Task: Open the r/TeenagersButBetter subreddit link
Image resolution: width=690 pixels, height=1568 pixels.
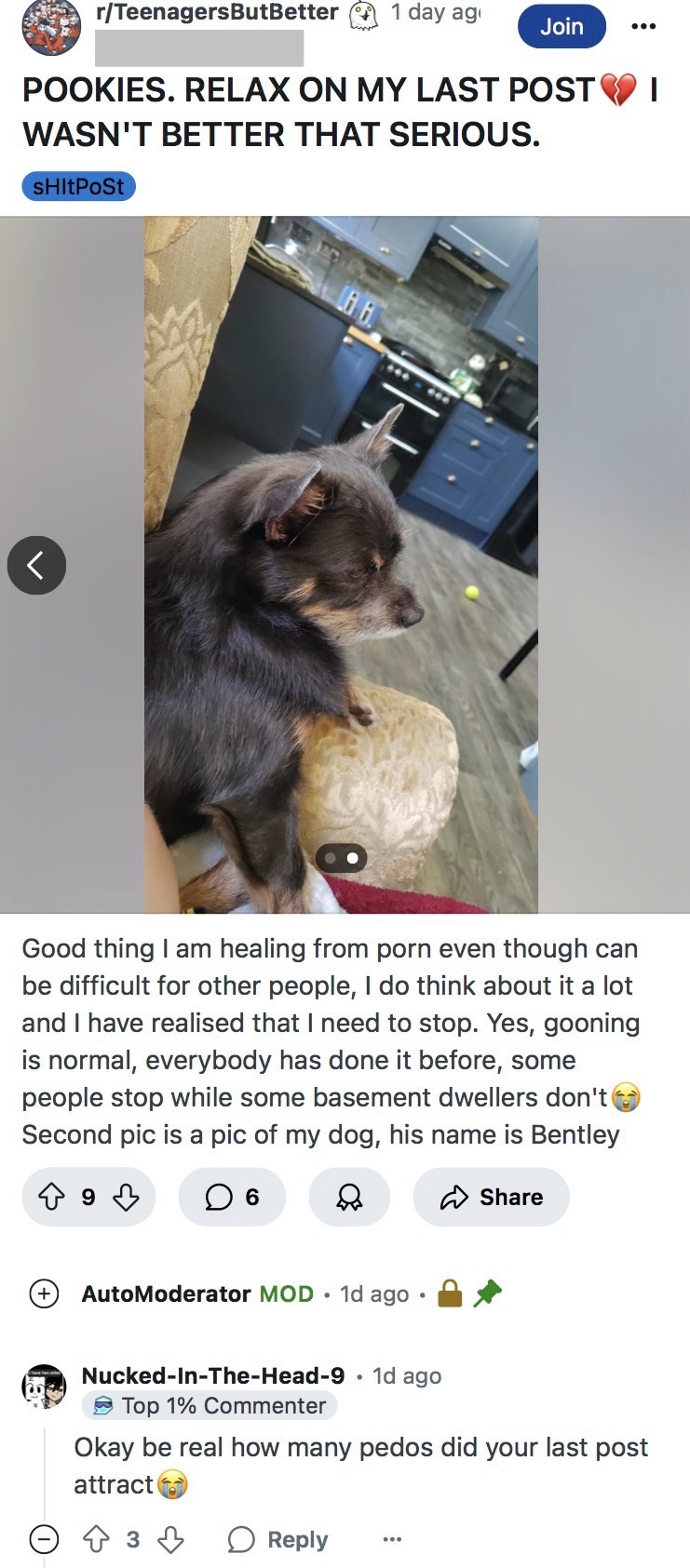Action: (x=217, y=12)
